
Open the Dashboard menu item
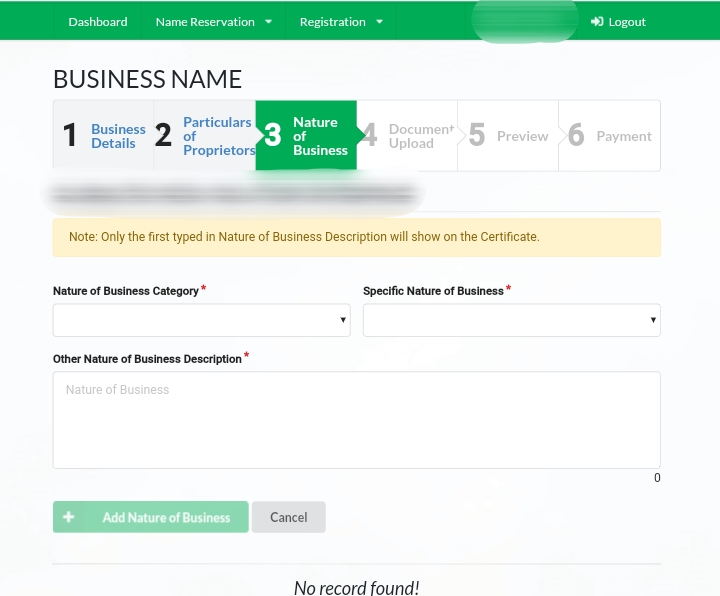click(x=98, y=22)
